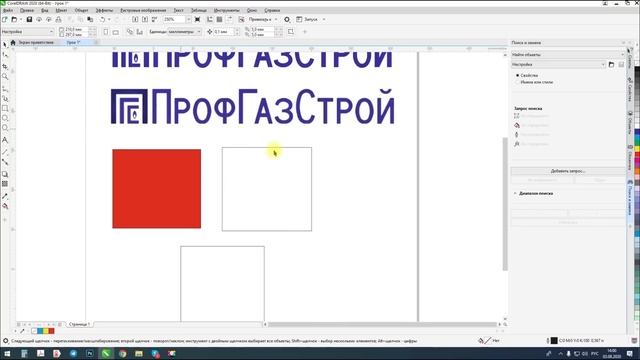Select the Polygon tool in toolbox

click(5, 128)
